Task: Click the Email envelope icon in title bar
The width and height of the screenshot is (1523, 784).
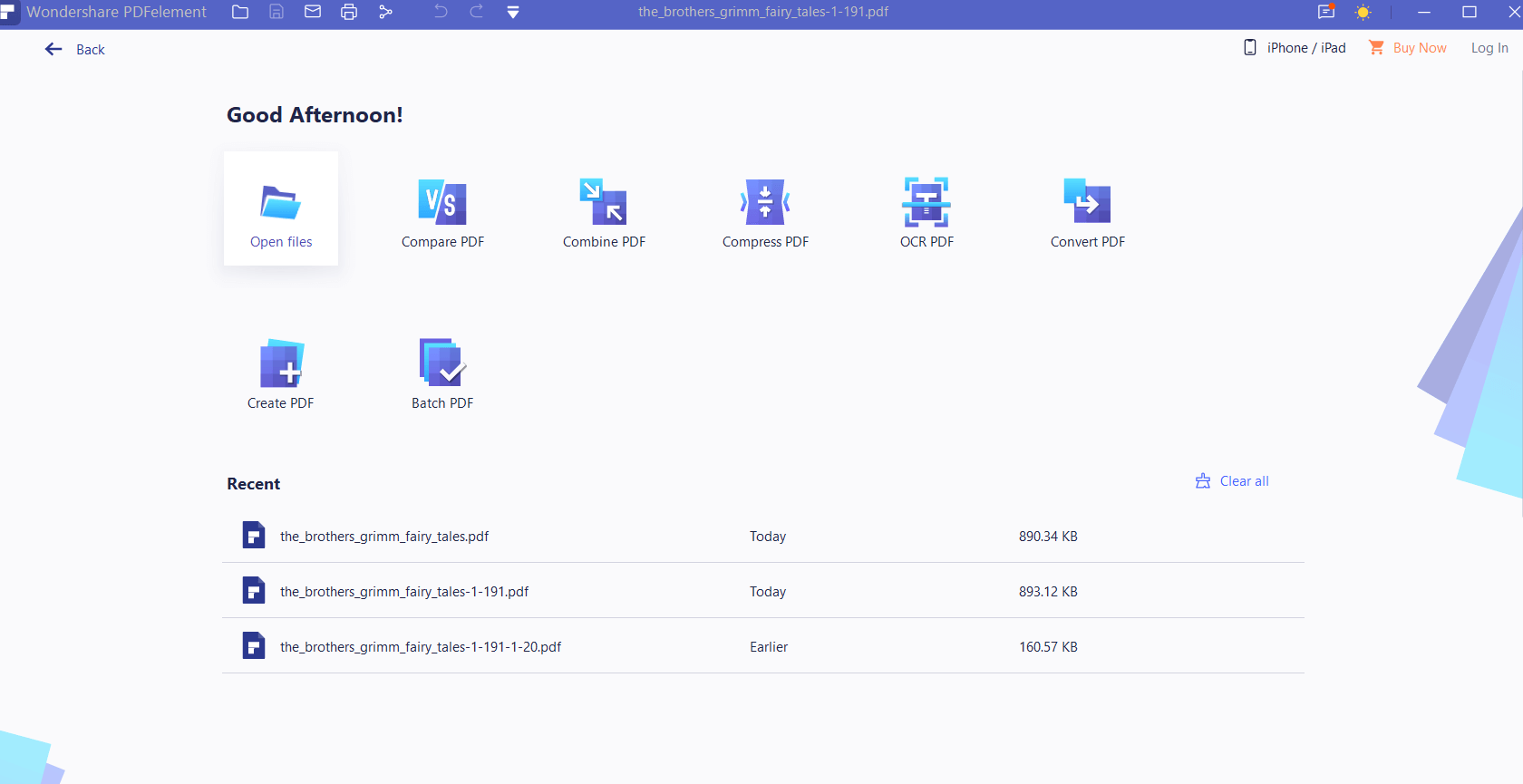Action: (x=313, y=13)
